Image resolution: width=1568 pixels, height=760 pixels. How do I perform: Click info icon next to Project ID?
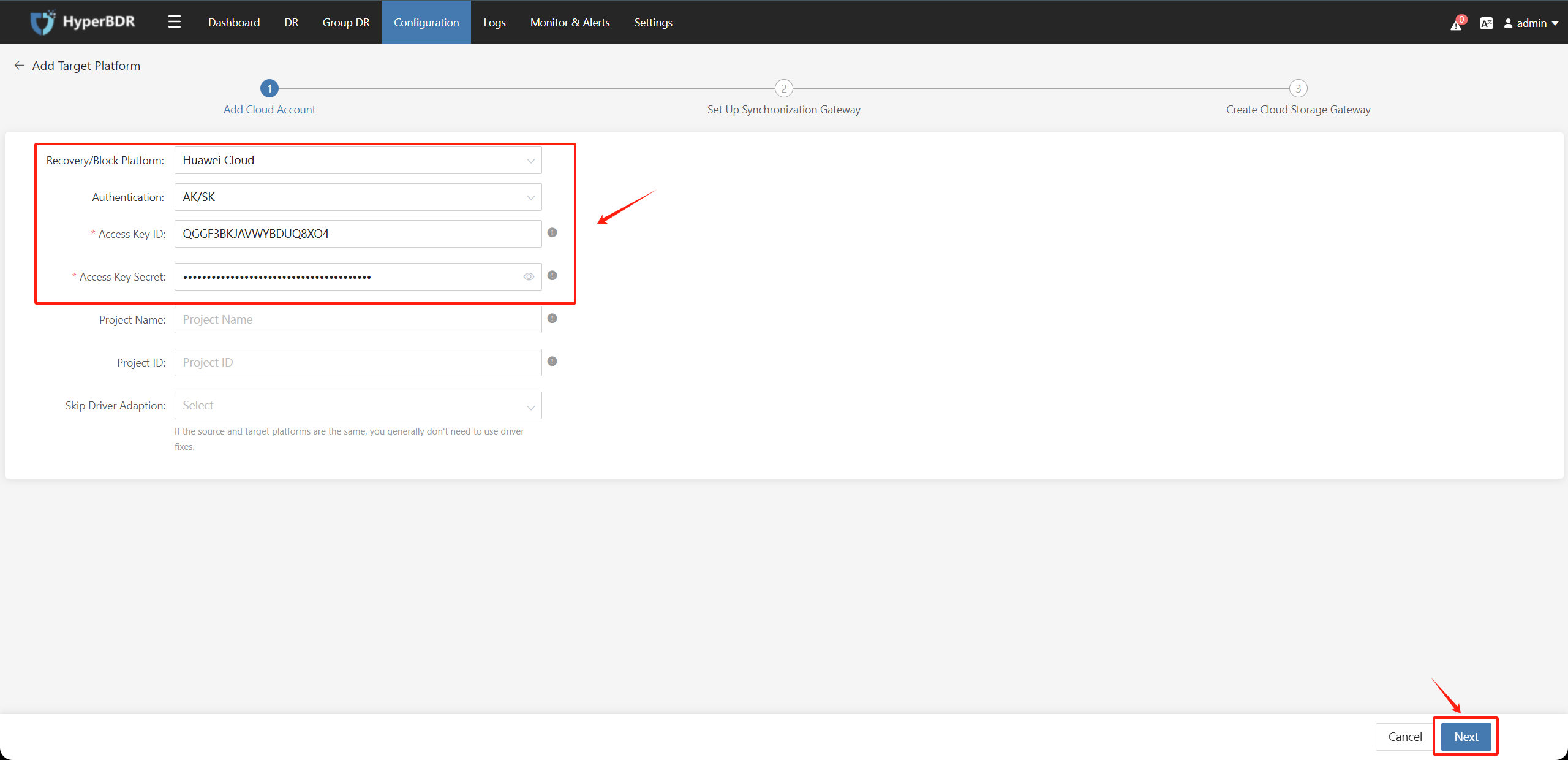[x=552, y=362]
